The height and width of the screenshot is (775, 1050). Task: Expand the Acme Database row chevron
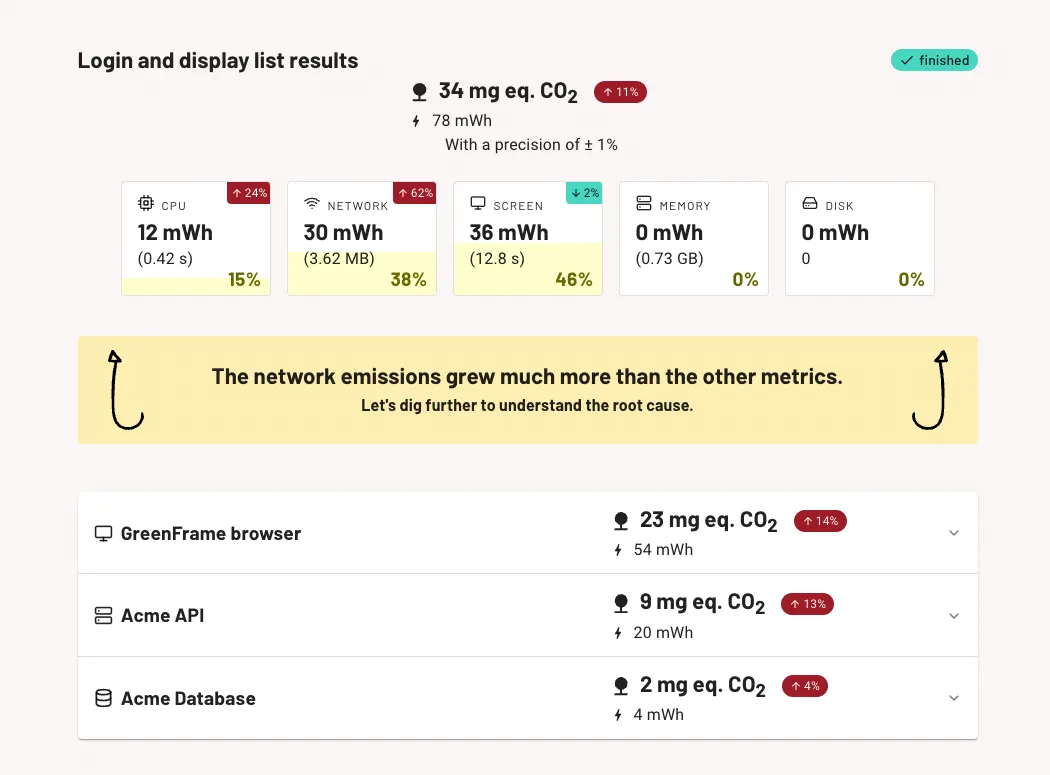[x=954, y=698]
